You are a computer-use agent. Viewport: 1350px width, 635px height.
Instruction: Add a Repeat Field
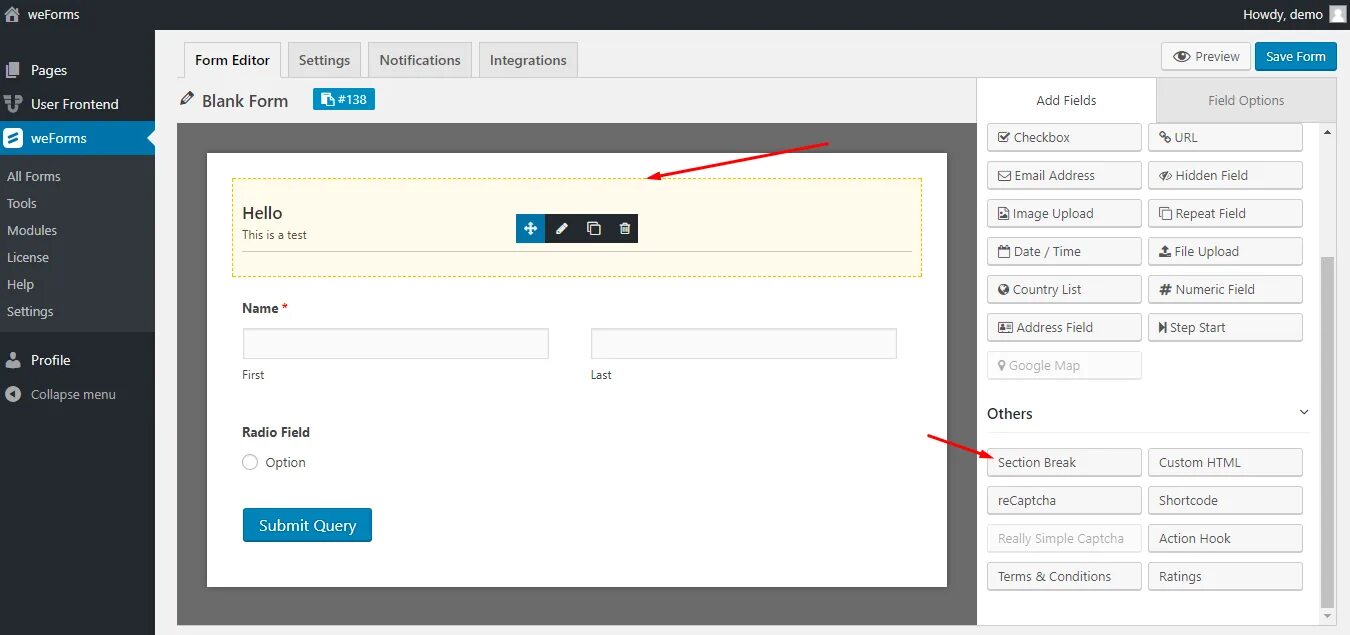pos(1225,213)
